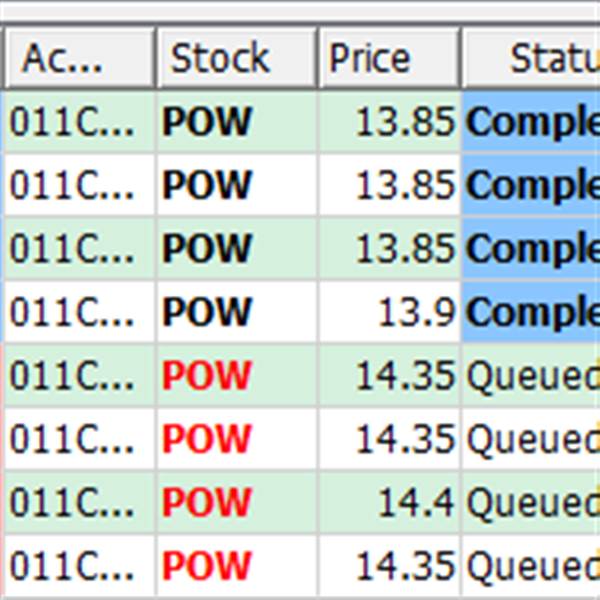Click Queued status in 14.4 row

coord(531,503)
